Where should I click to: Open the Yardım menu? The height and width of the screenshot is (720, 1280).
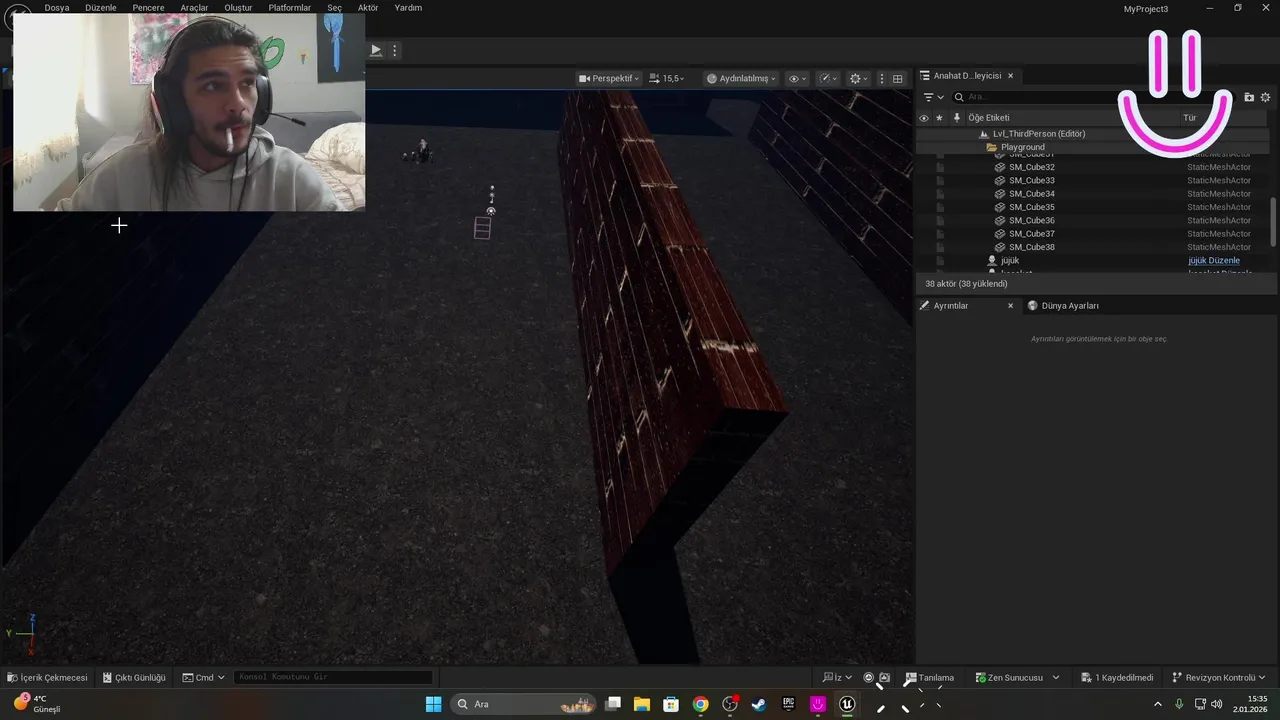tap(408, 7)
